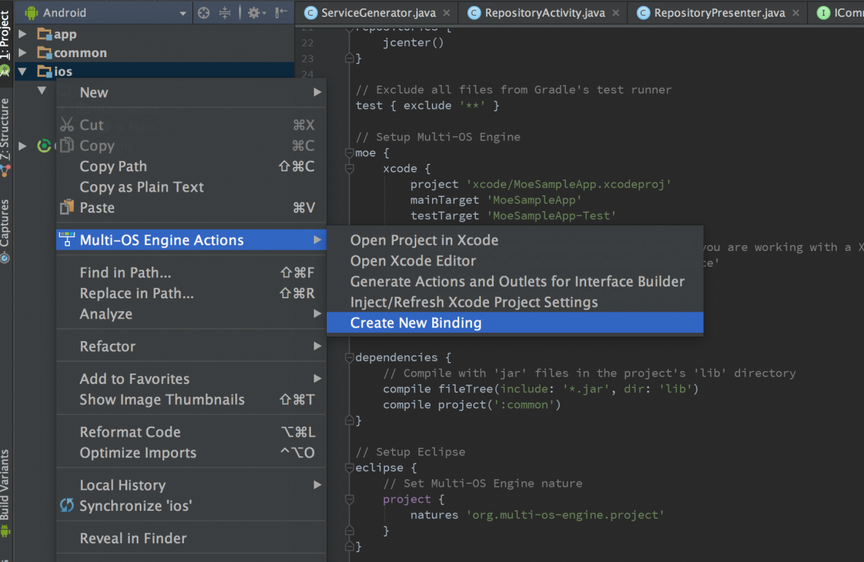Expand the app module folder
Viewport: 864px width, 562px height.
pos(23,34)
